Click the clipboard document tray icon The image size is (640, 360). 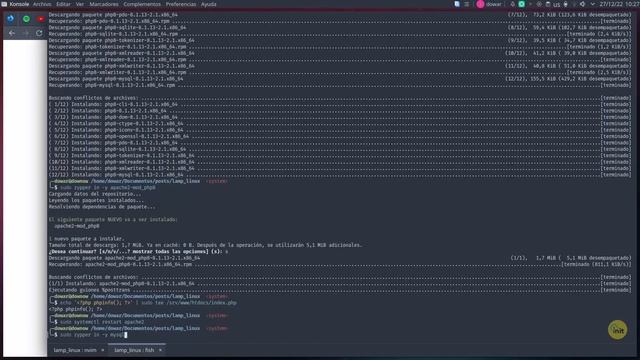point(457,4)
